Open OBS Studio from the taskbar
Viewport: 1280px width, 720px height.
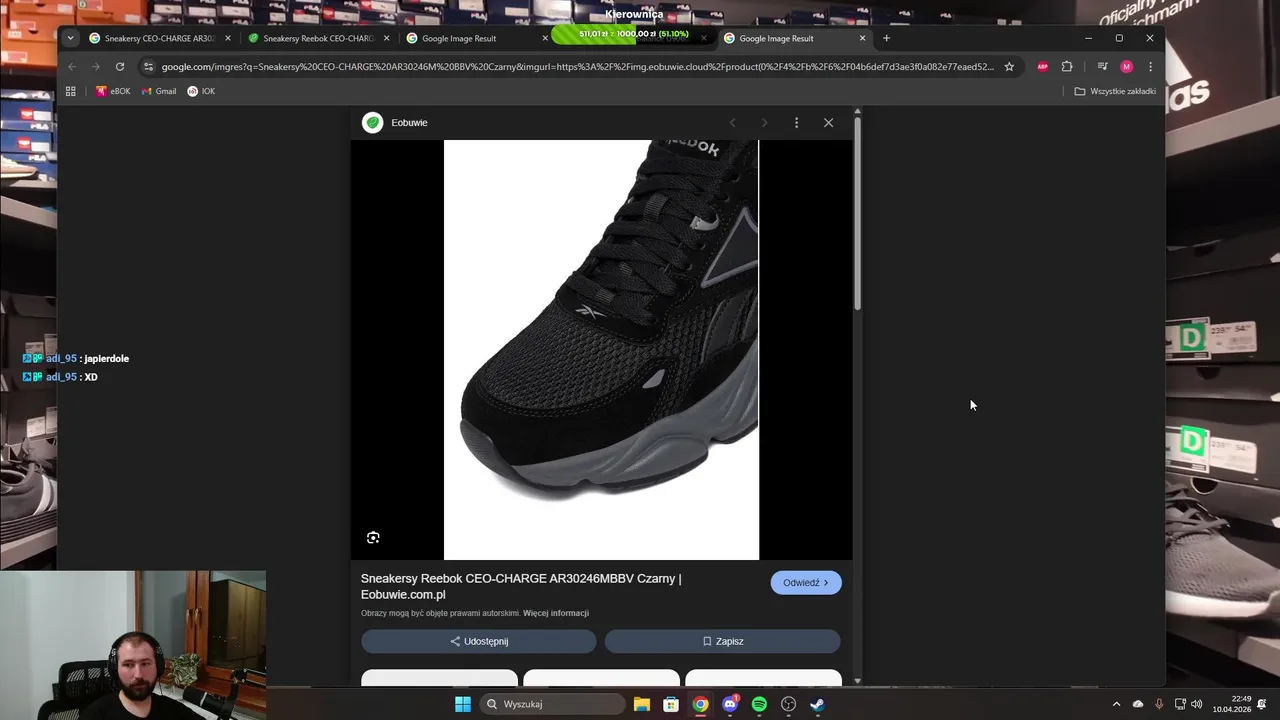click(788, 704)
